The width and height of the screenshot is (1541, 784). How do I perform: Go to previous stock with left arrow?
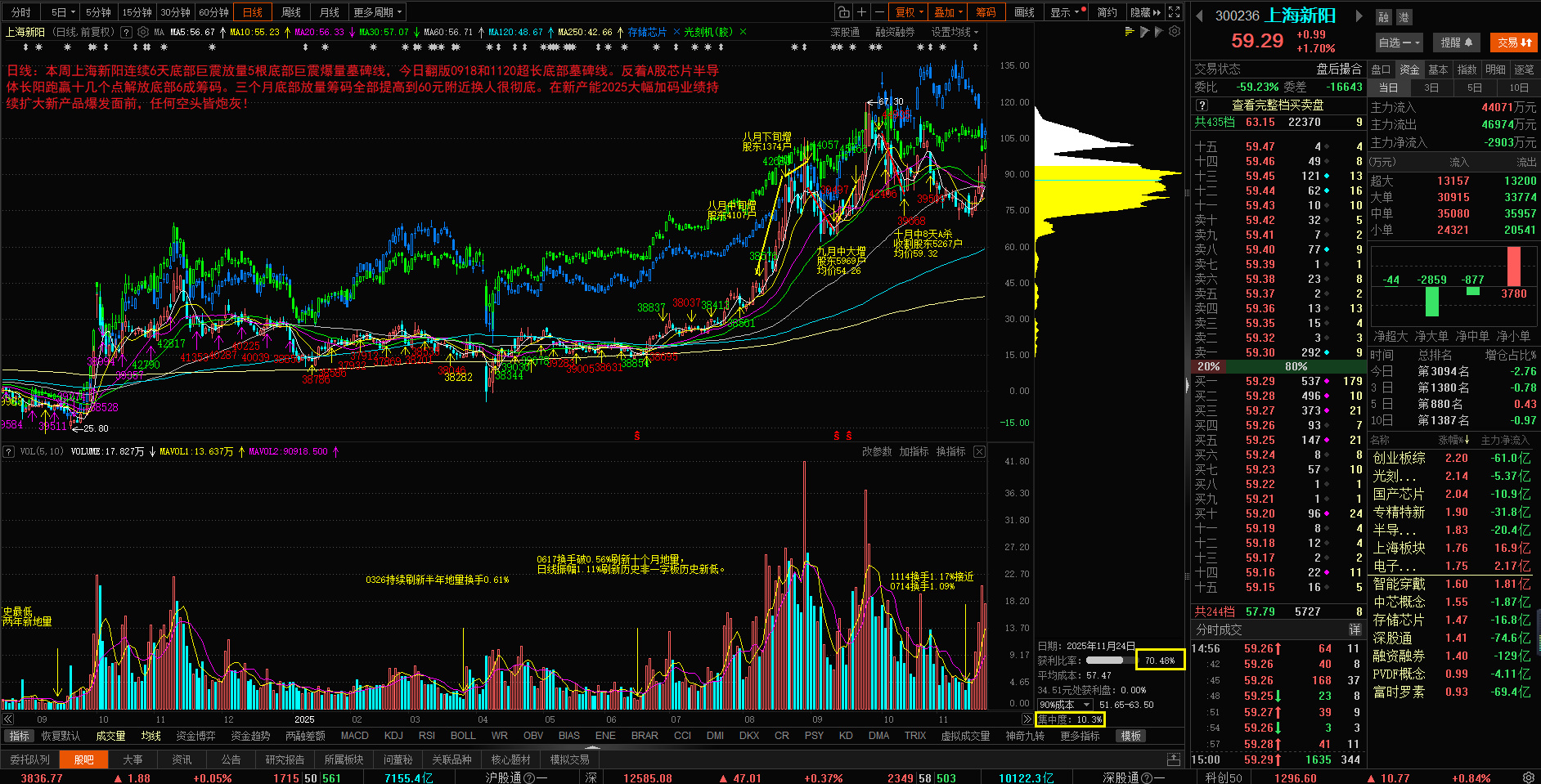coord(1200,16)
